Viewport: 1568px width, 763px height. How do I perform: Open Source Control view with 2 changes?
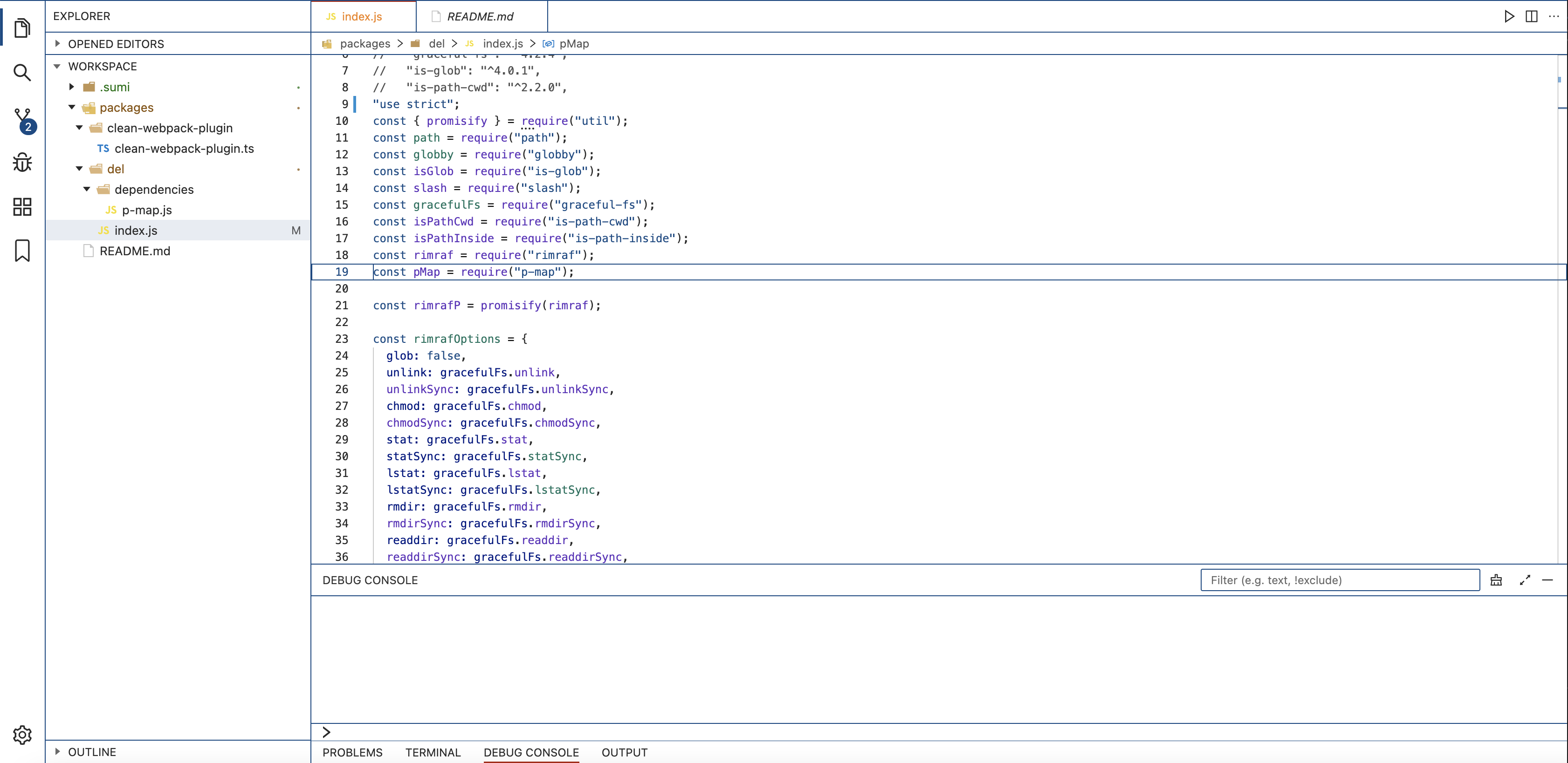coord(24,121)
